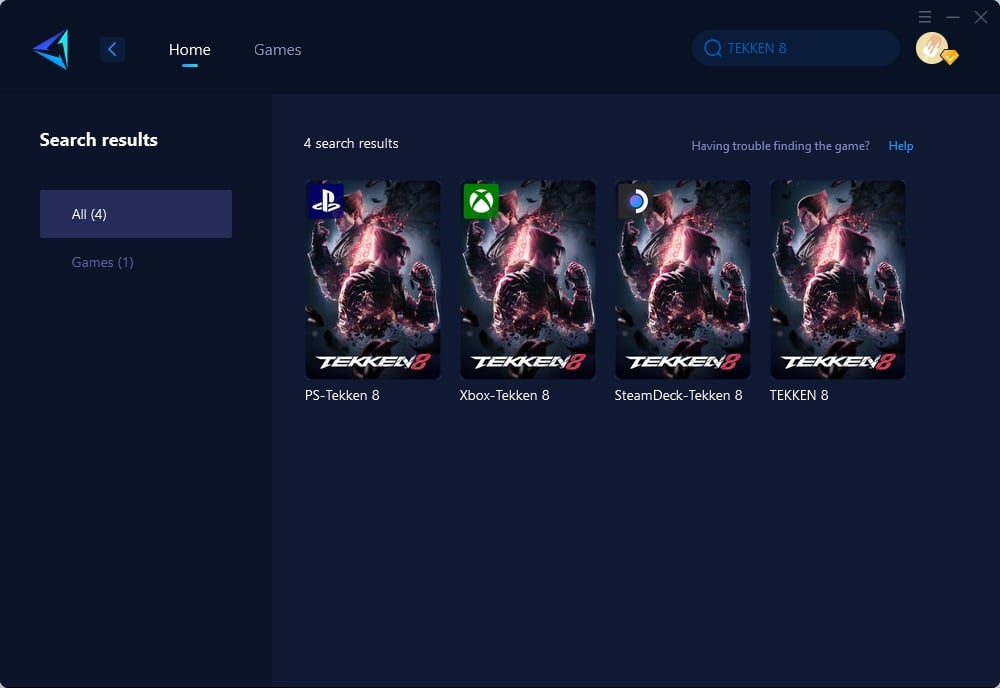This screenshot has height=688, width=1000.
Task: Click the search magnifier icon
Action: tap(712, 48)
